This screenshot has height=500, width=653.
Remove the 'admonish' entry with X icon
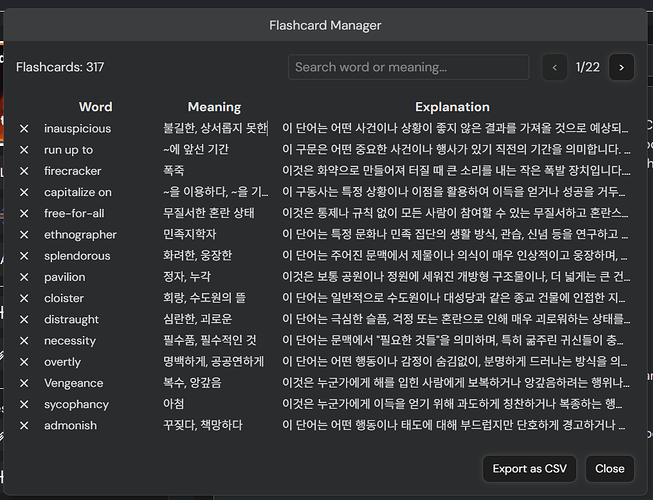(x=24, y=426)
